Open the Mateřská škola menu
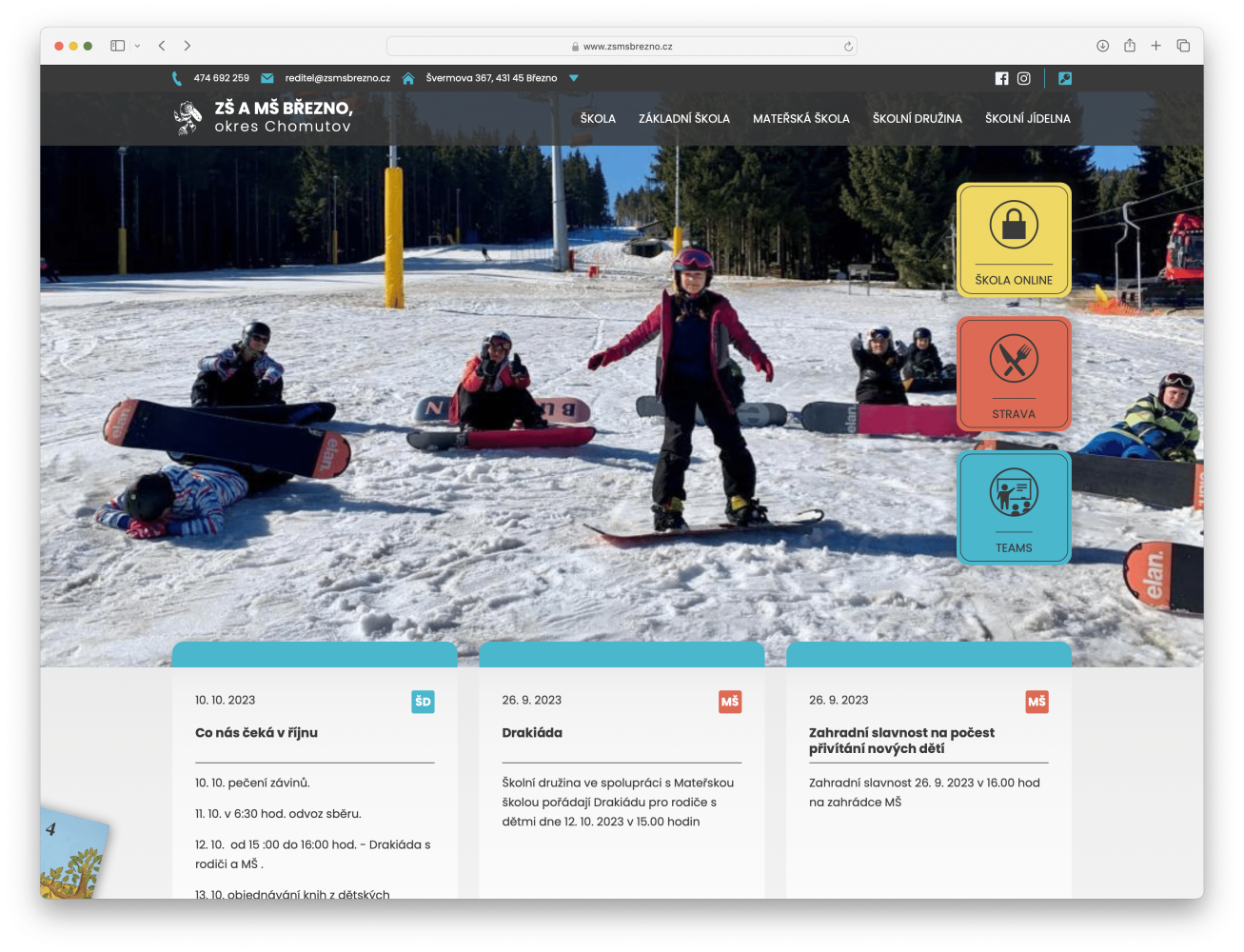This screenshot has width=1244, height=952. tap(800, 119)
